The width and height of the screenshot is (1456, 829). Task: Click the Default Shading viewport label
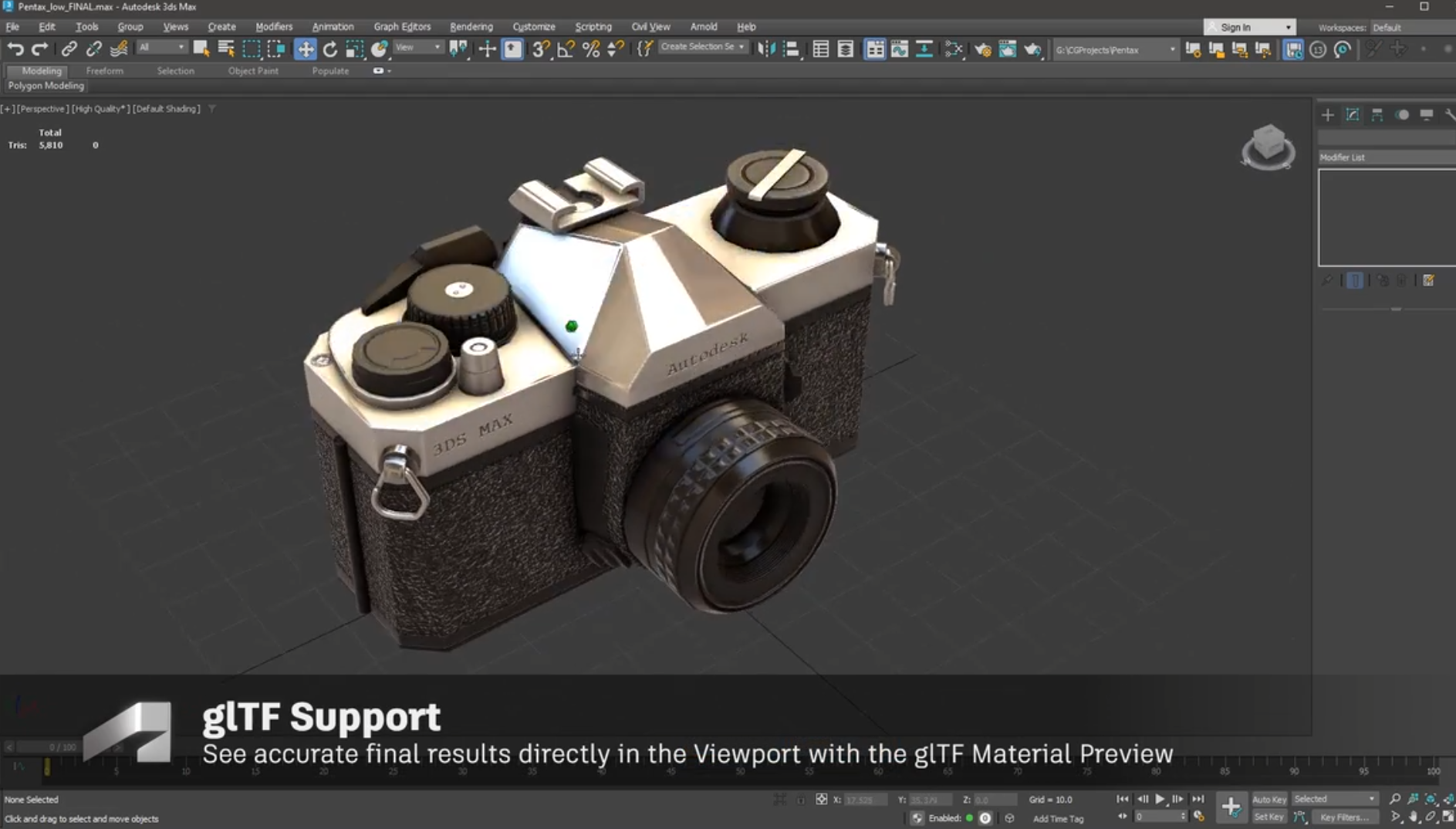tap(167, 109)
